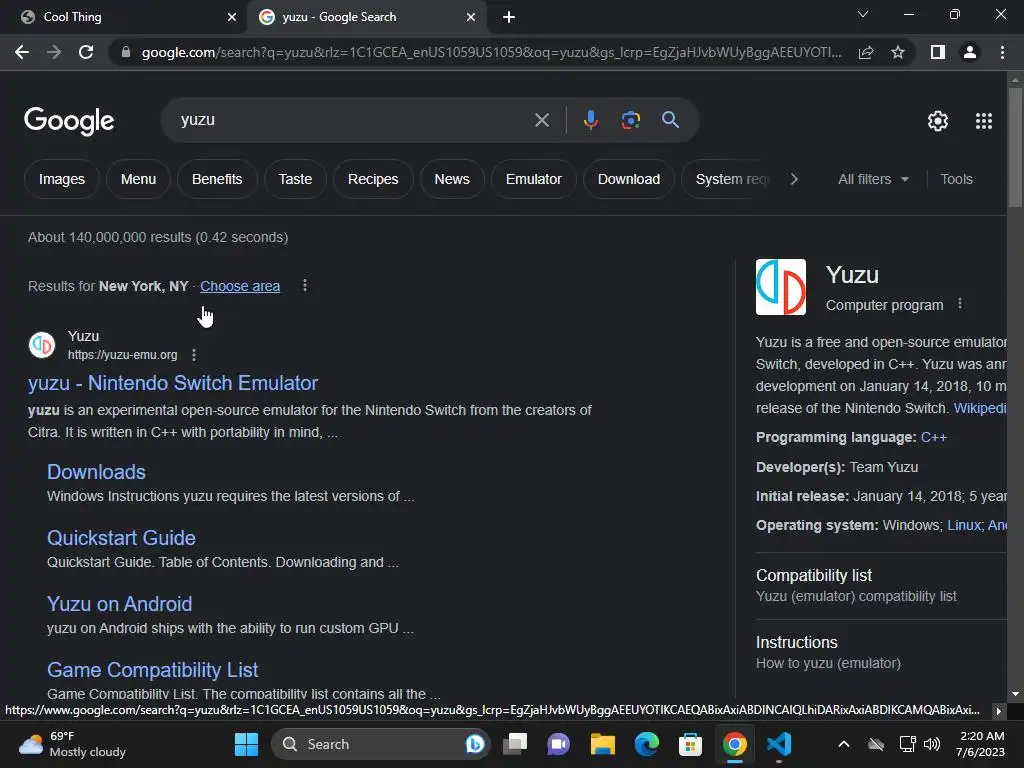The image size is (1024, 768).
Task: Reload the page with the refresh icon
Action: point(86,52)
